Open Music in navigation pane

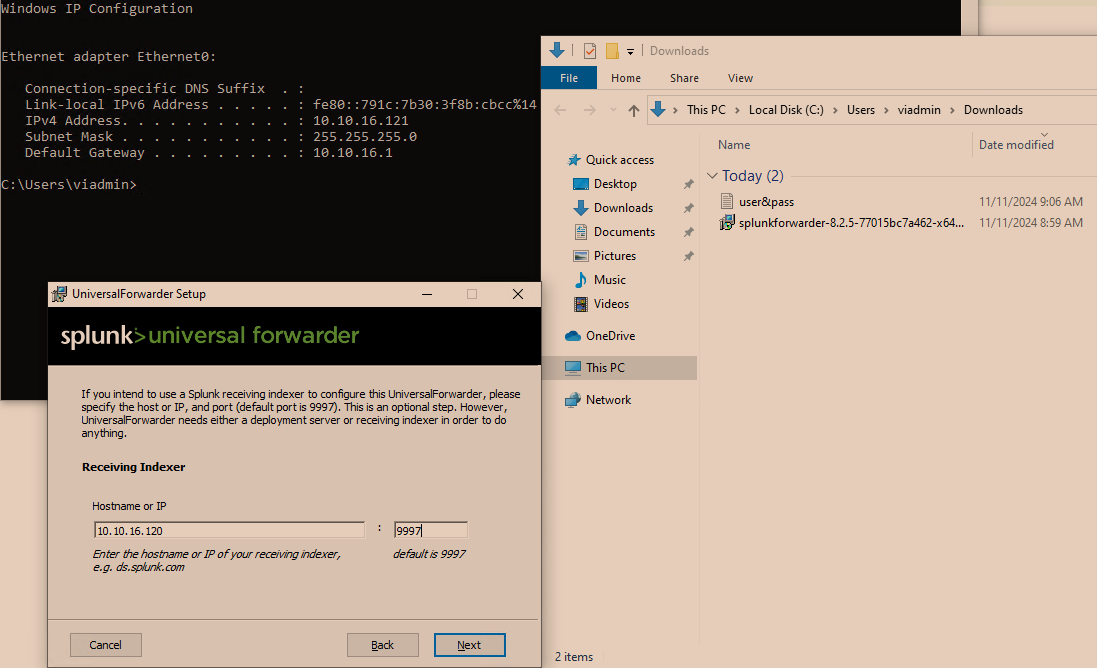coord(609,280)
